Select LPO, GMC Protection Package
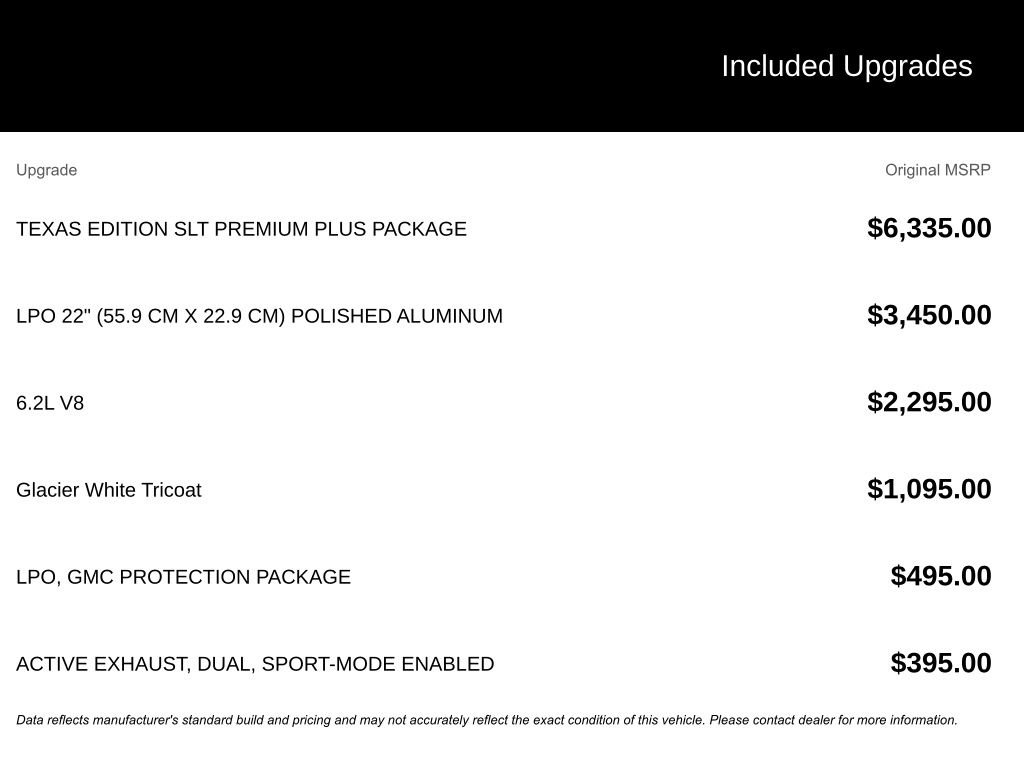This screenshot has width=1024, height=768. [x=184, y=577]
